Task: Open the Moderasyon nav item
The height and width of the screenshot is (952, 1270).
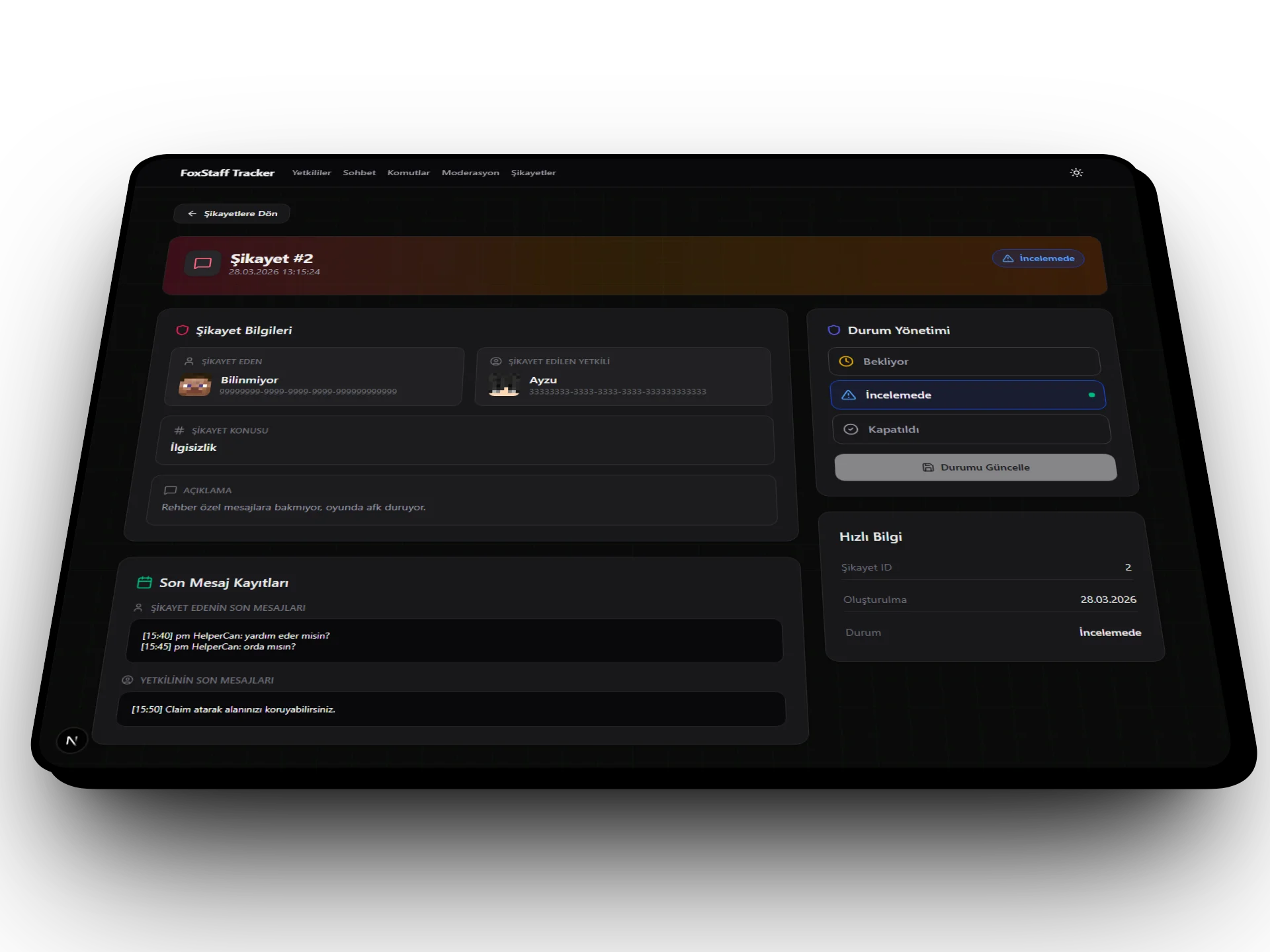Action: click(x=470, y=173)
